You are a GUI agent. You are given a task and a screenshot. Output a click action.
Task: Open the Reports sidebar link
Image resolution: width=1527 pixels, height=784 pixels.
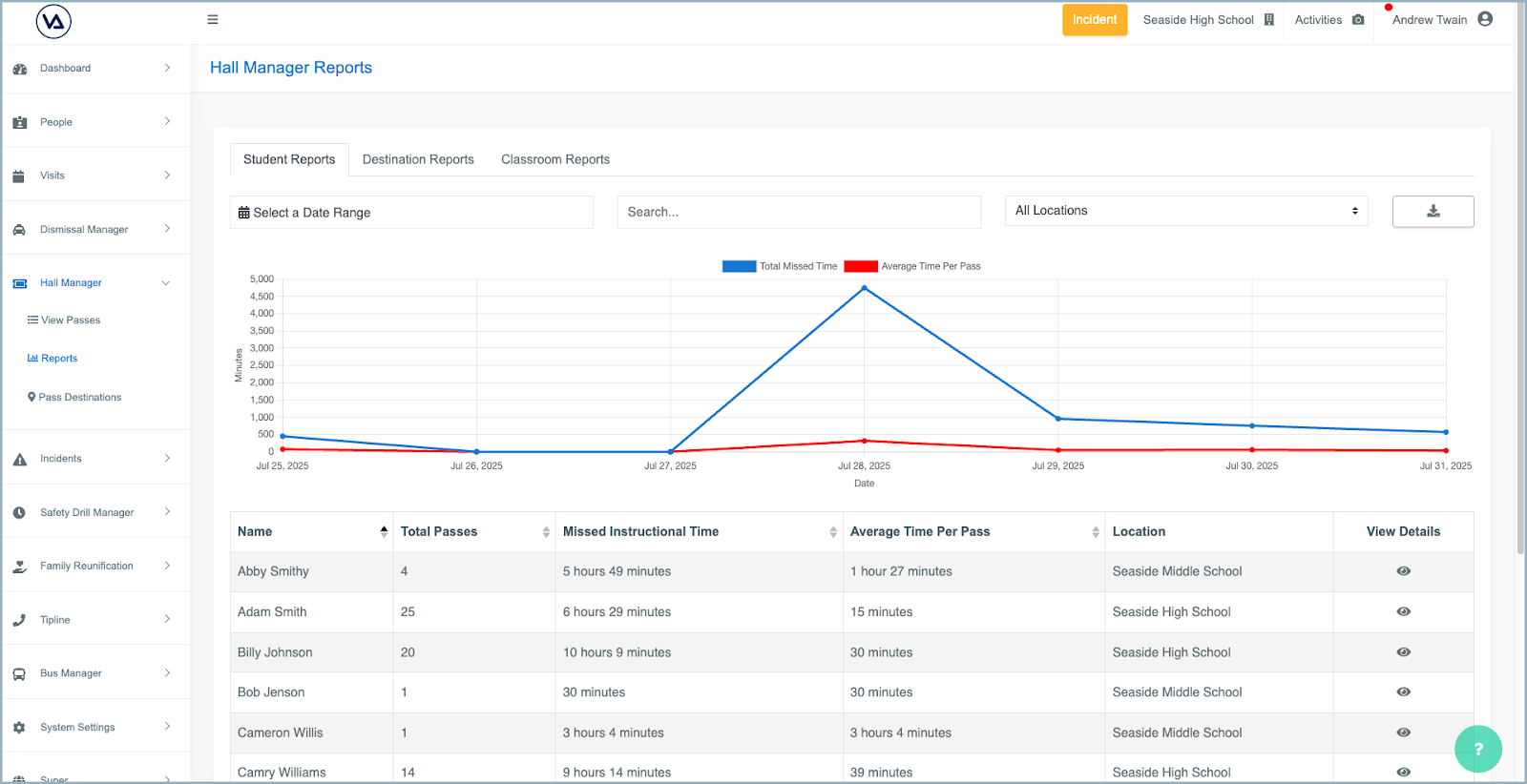point(52,359)
